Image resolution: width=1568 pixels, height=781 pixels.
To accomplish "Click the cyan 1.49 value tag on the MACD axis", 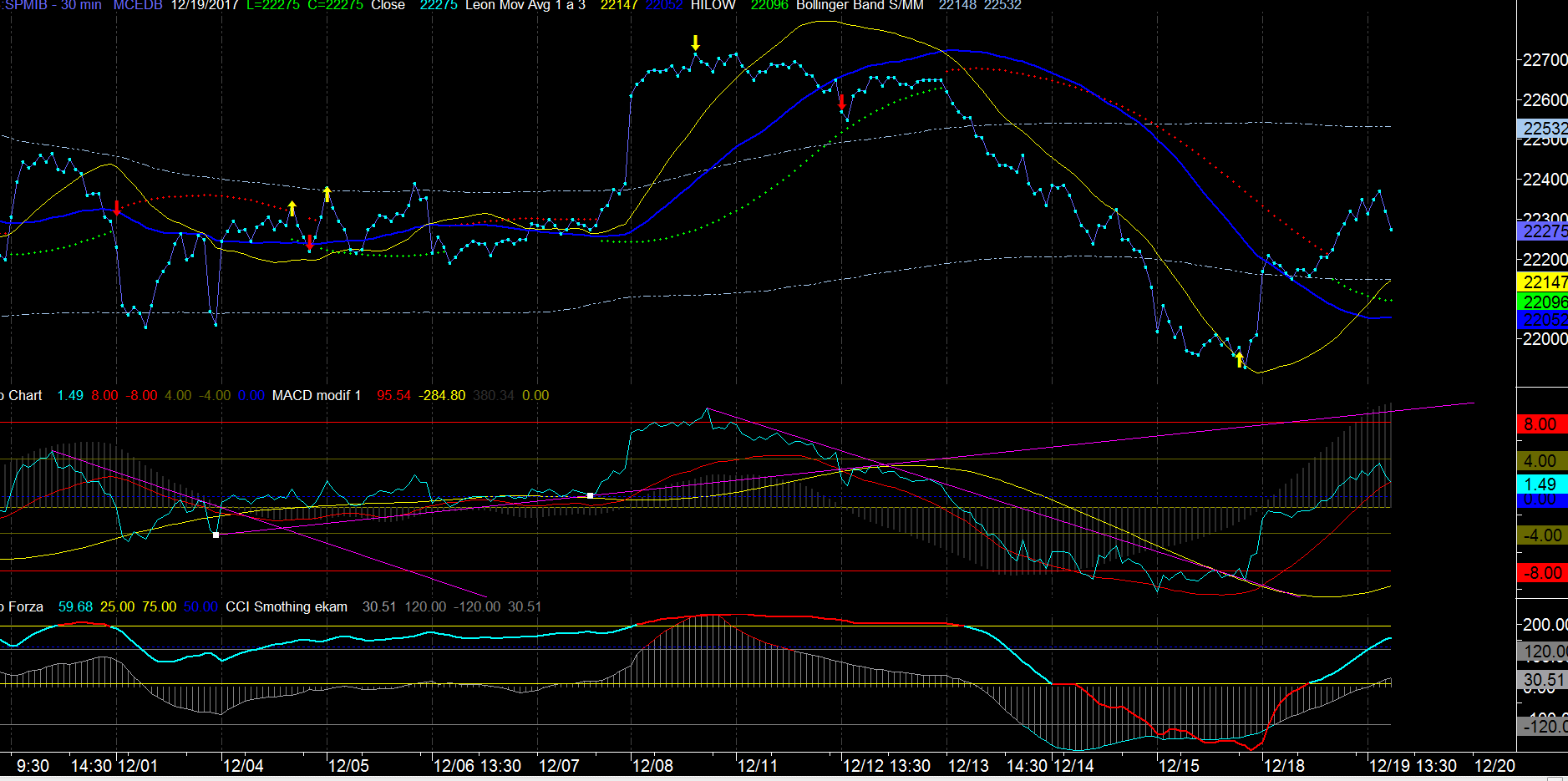I will (x=1542, y=484).
